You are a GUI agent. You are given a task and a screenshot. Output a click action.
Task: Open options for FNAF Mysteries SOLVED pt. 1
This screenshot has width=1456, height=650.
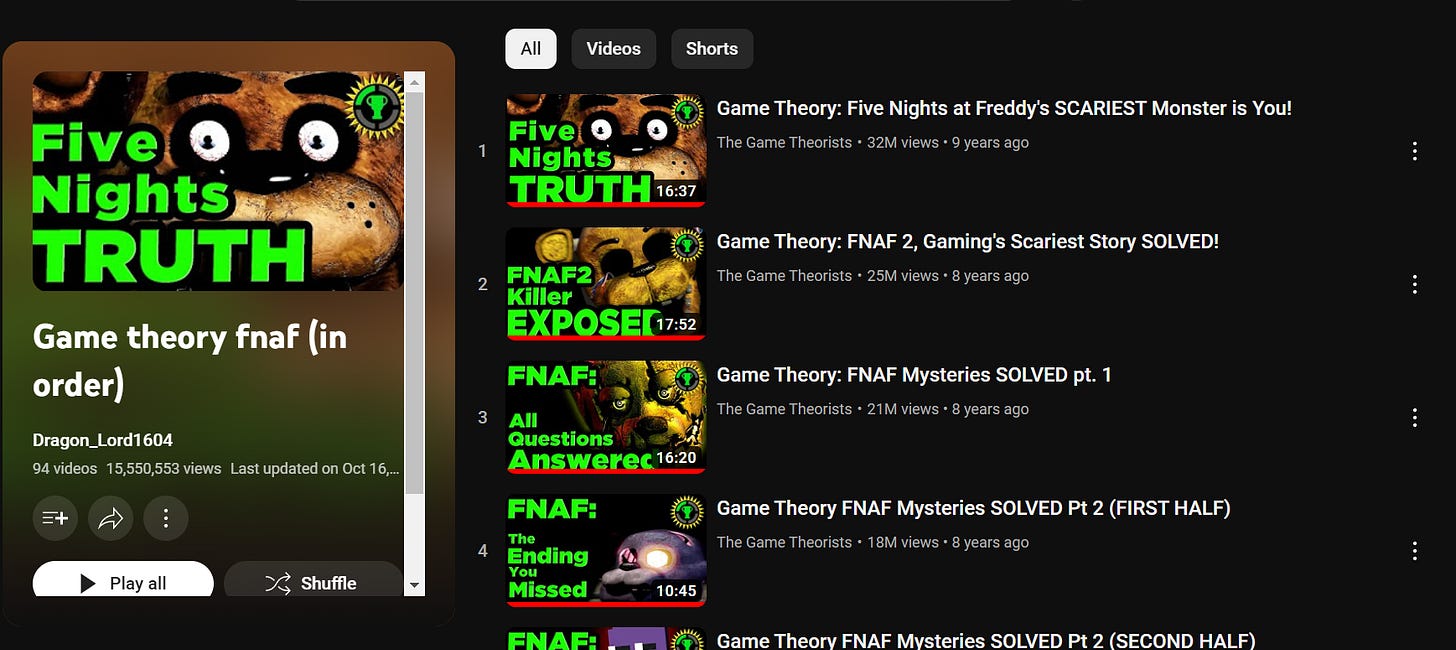(1414, 417)
